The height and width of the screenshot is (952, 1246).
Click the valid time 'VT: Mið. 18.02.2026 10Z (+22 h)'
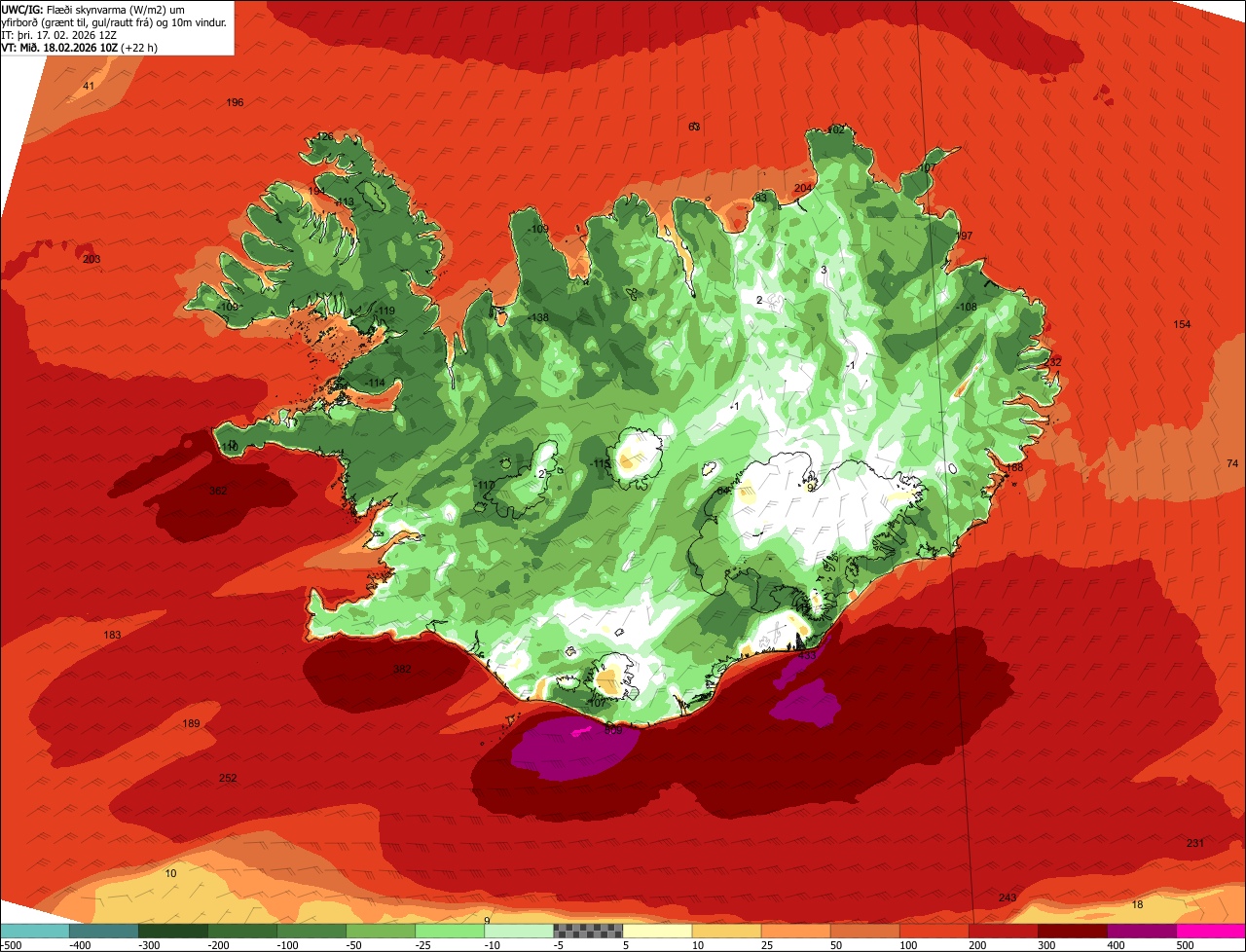pos(80,48)
